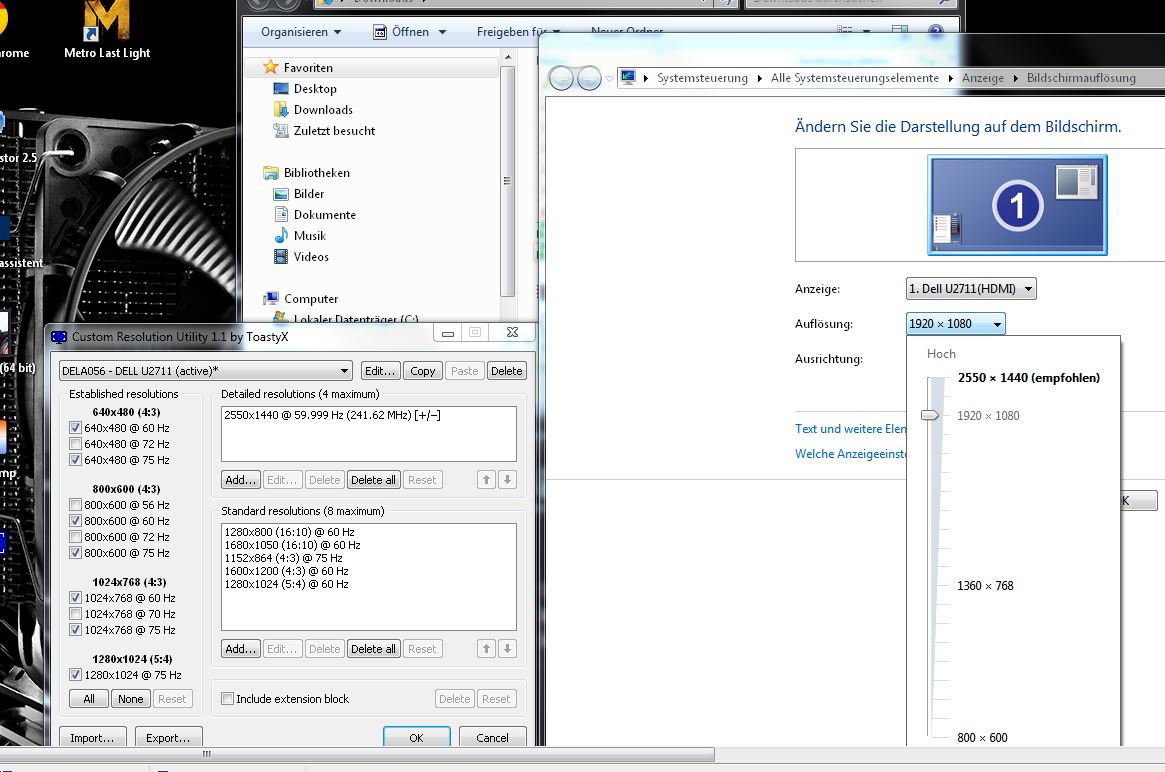Screen dimensions: 1165x772
Task: Click the Öffnen toolbar icon in Explorer
Action: click(x=380, y=32)
